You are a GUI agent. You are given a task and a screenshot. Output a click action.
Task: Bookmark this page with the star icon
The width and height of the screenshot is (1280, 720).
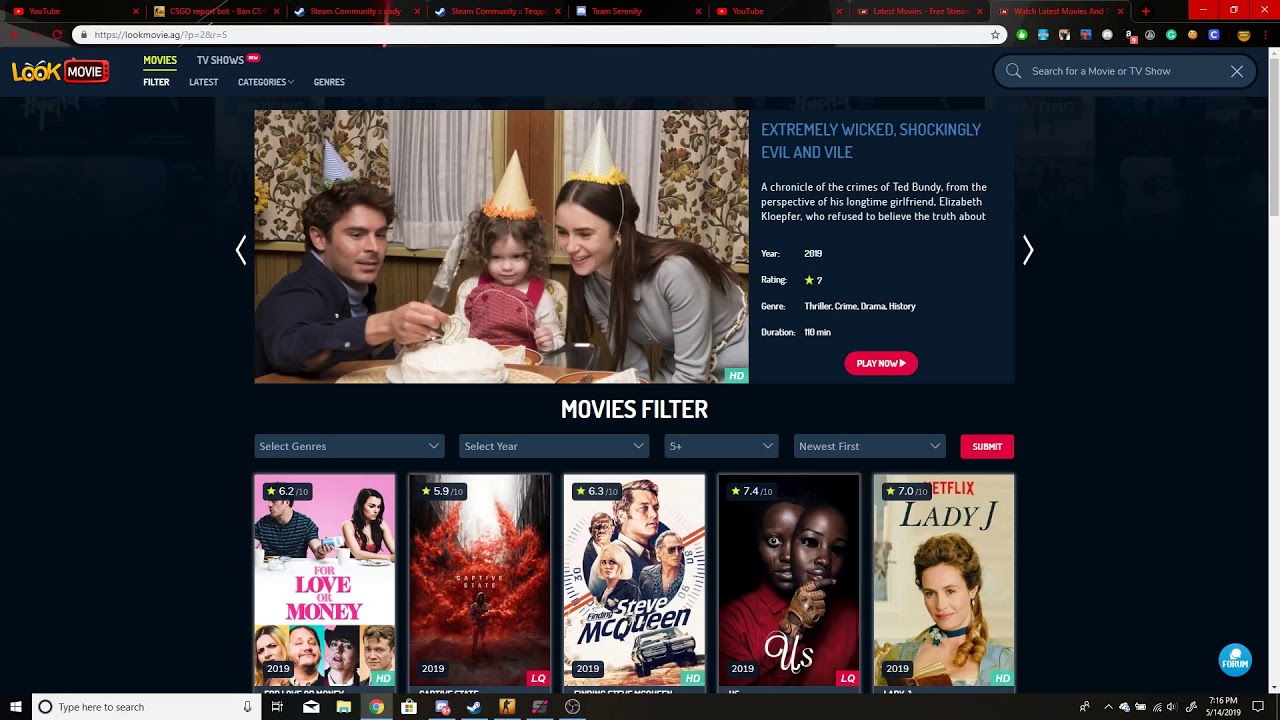pos(995,34)
